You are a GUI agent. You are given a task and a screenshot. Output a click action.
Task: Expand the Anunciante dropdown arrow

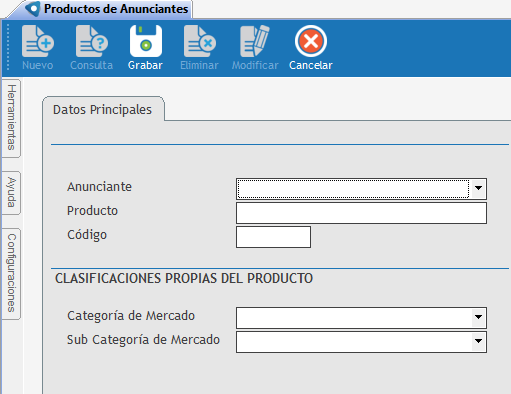pyautogui.click(x=478, y=188)
